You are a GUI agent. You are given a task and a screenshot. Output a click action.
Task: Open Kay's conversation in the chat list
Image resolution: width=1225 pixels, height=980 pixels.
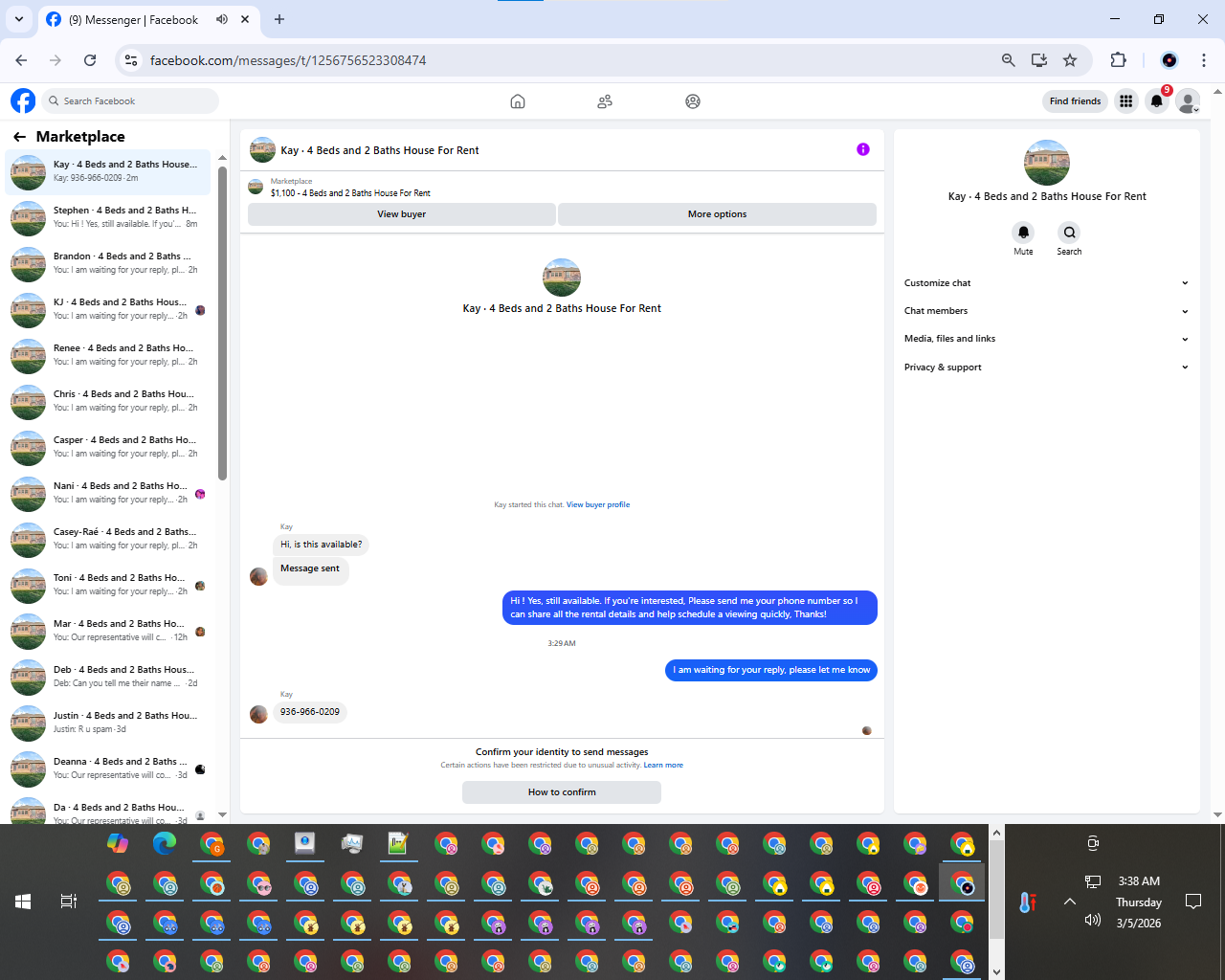107,172
